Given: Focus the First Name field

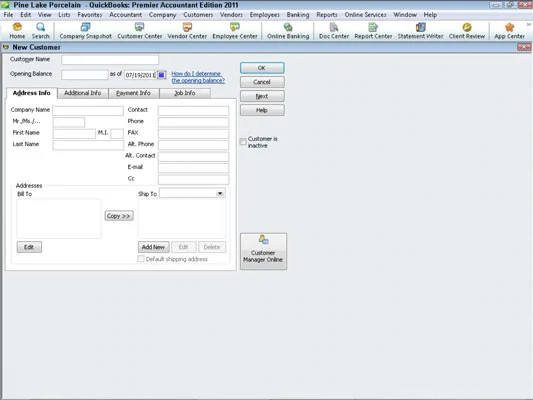Looking at the screenshot, I should [x=74, y=134].
